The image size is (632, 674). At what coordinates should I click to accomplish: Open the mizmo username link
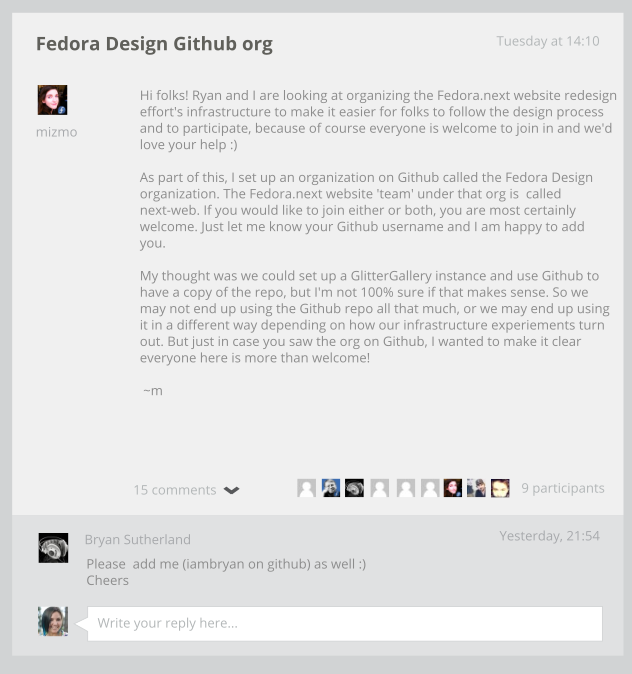click(57, 132)
